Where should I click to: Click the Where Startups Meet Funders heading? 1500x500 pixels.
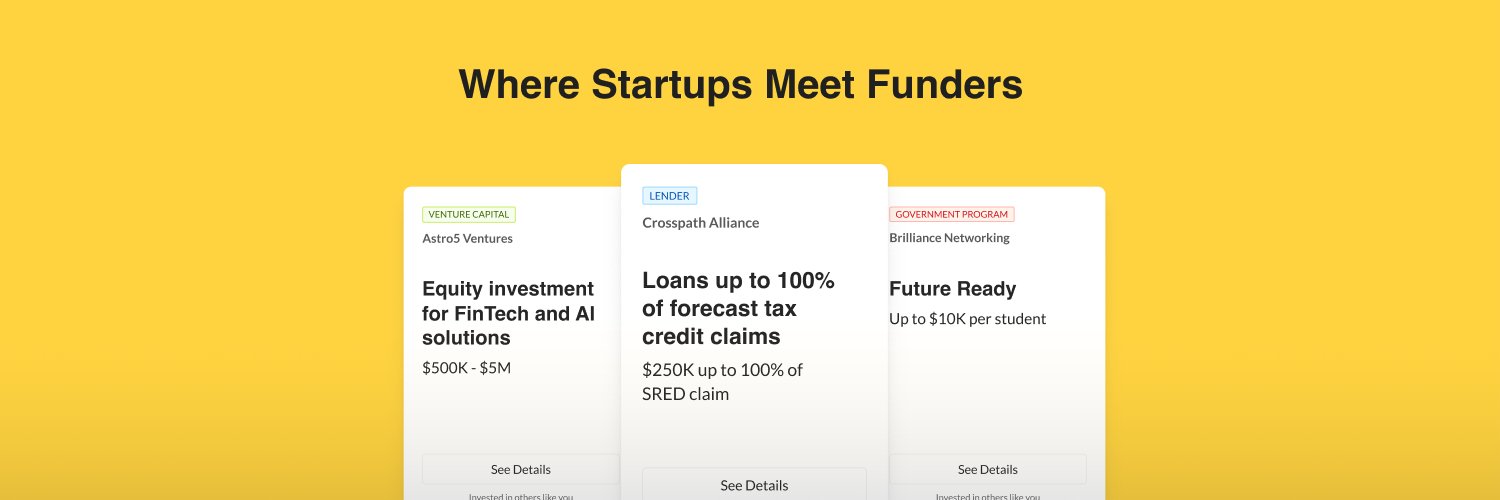click(740, 85)
